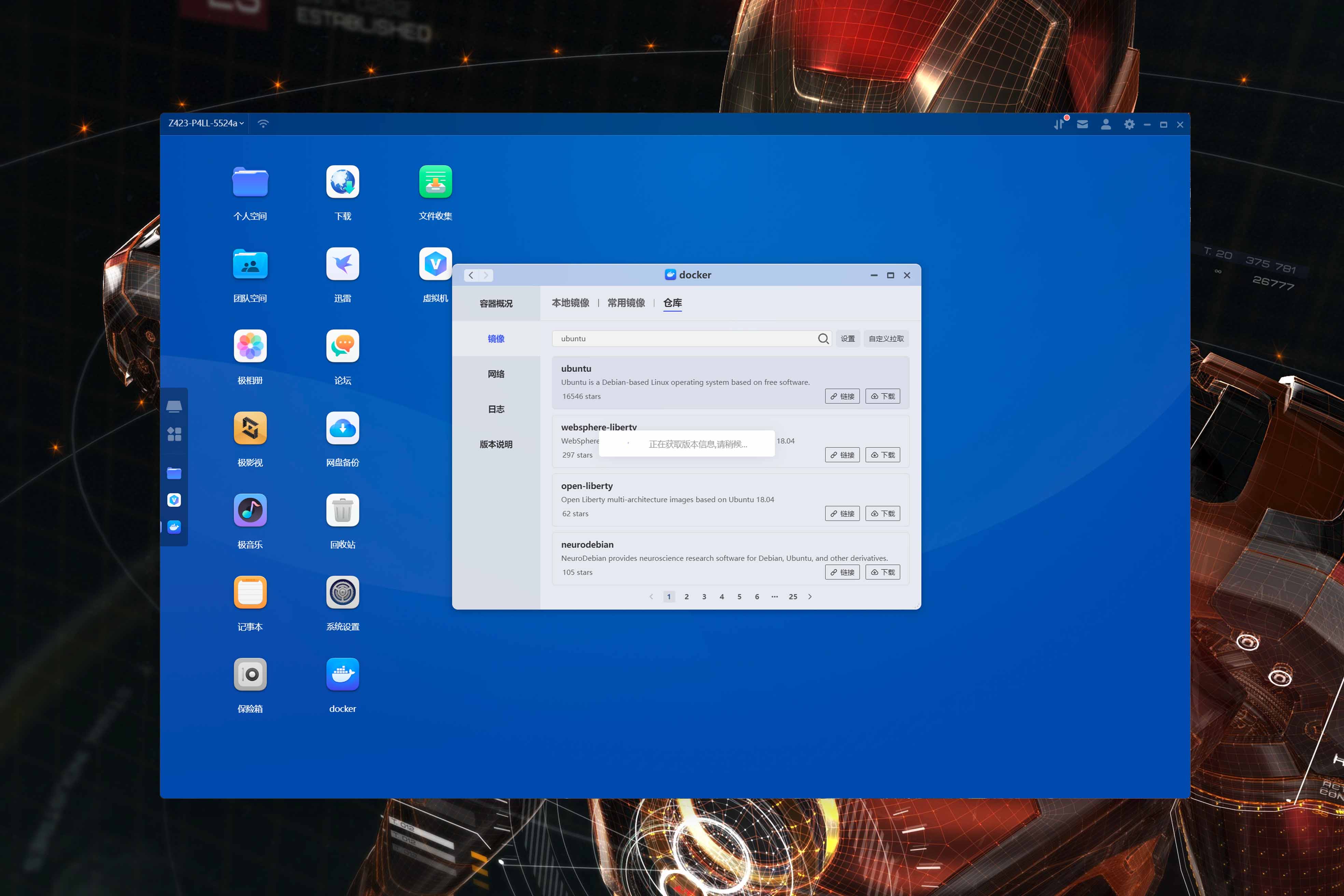1344x896 pixels.
Task: Go to page 2 of results
Action: [686, 597]
